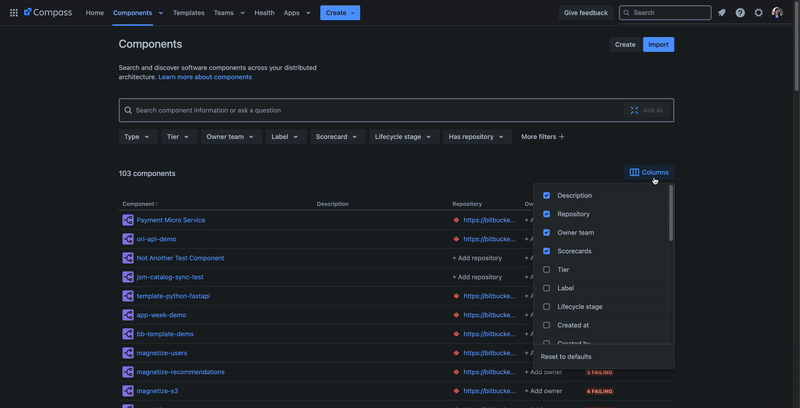Select the Components nav tab
The height and width of the screenshot is (408, 800).
[132, 13]
